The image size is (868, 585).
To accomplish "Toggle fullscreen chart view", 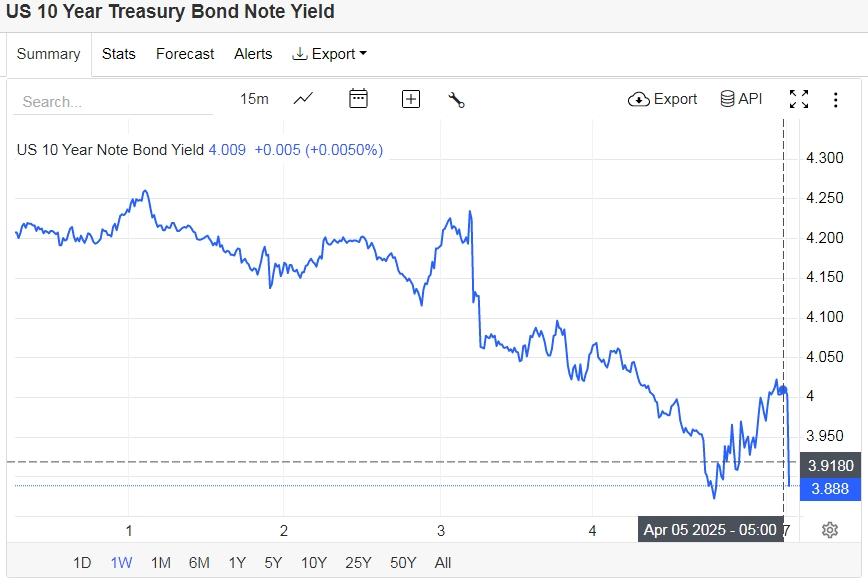I will pyautogui.click(x=798, y=99).
